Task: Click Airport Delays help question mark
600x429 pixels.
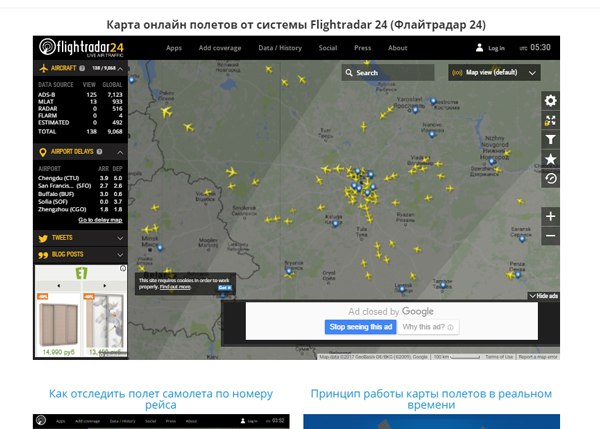Action: click(x=99, y=152)
